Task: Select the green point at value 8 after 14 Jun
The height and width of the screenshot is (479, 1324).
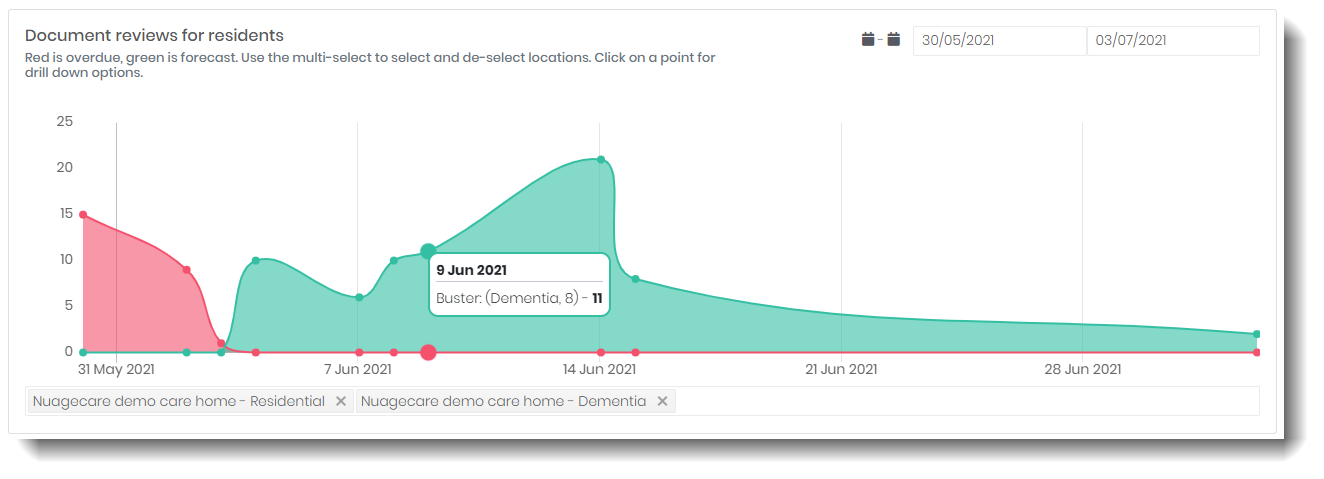Action: (635, 279)
